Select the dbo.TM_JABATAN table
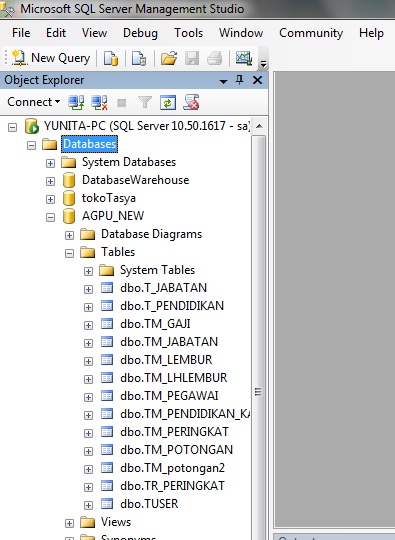Image resolution: width=395 pixels, height=540 pixels. [x=169, y=342]
